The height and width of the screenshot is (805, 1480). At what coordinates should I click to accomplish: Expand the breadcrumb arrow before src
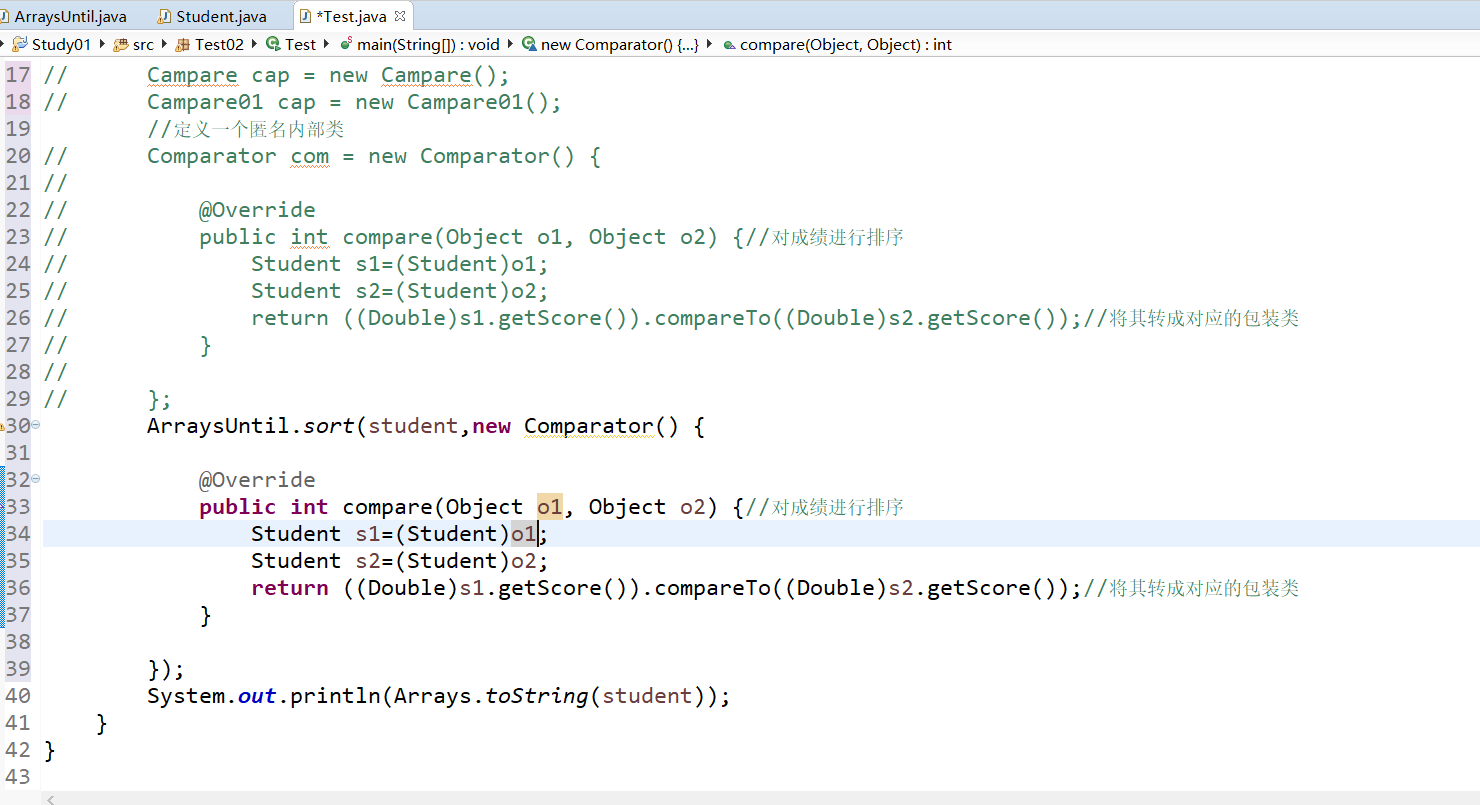pos(103,44)
